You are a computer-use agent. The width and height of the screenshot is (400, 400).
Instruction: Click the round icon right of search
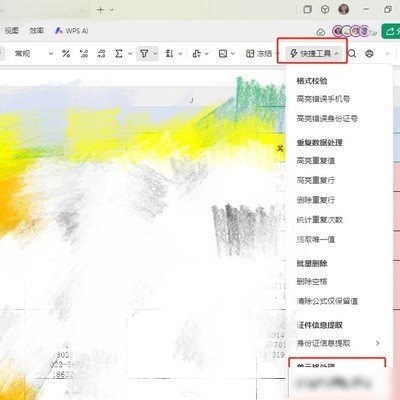[x=369, y=54]
